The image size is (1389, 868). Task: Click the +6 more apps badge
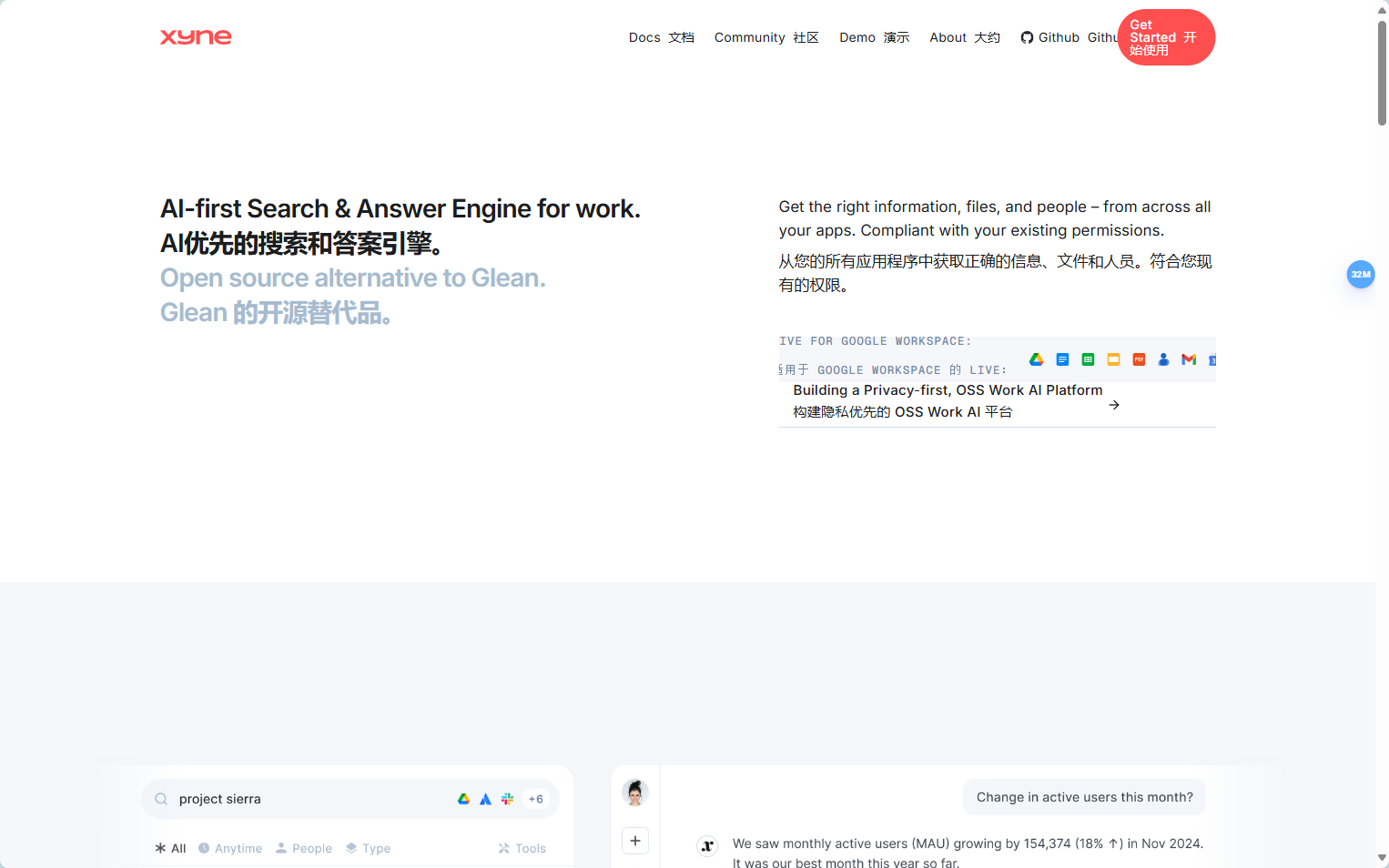coord(535,799)
